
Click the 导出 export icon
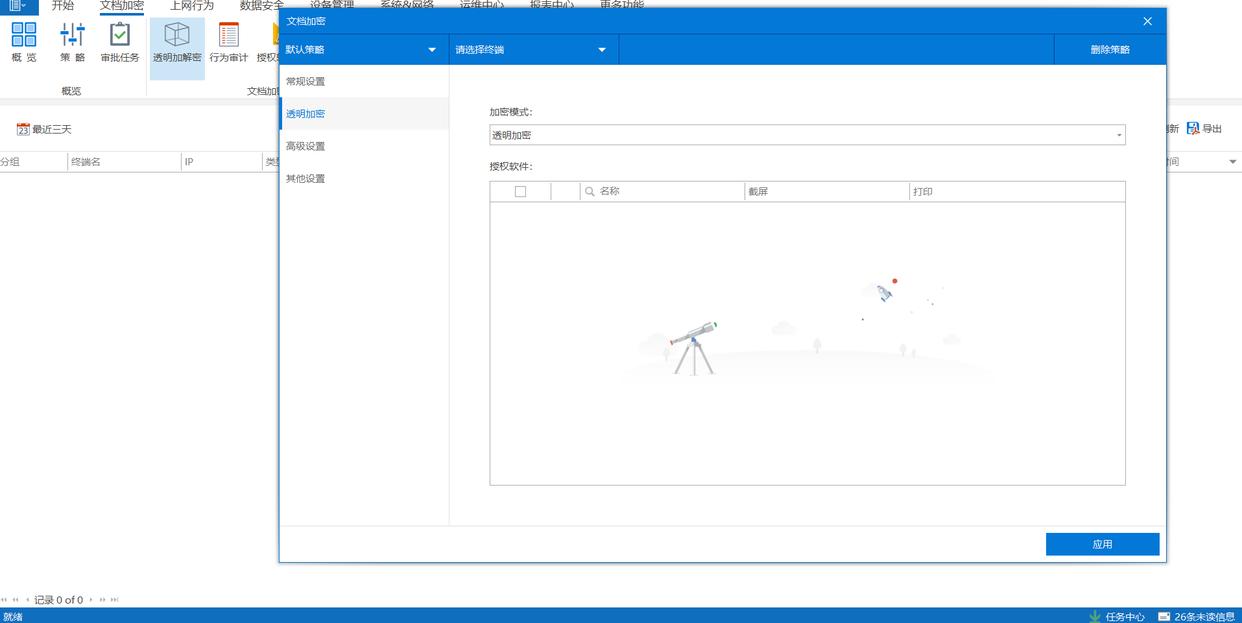coord(1205,129)
